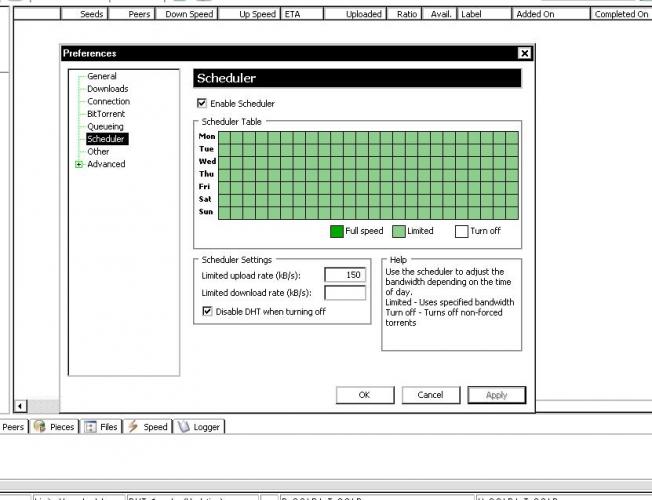Viewport: 652px width, 500px height.
Task: Click the Tue row label
Action: pos(206,149)
